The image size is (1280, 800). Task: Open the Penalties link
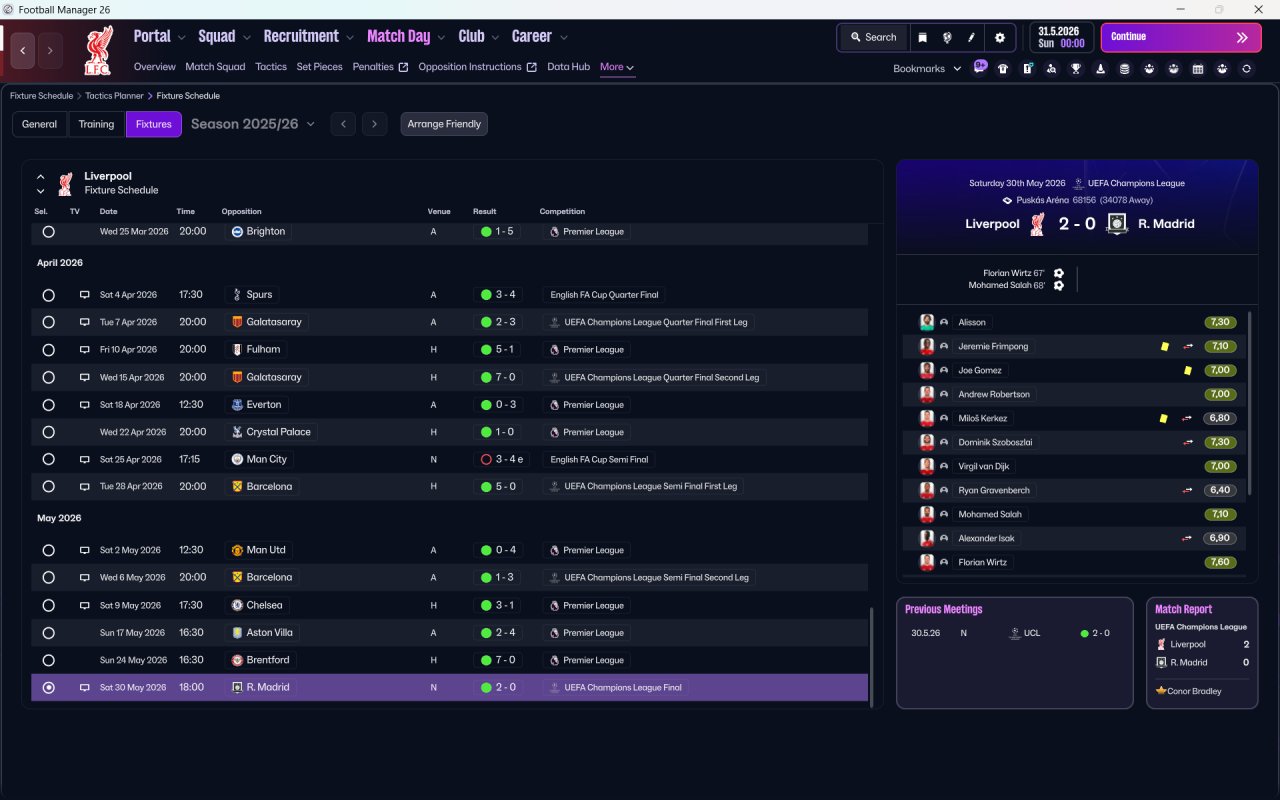[380, 67]
